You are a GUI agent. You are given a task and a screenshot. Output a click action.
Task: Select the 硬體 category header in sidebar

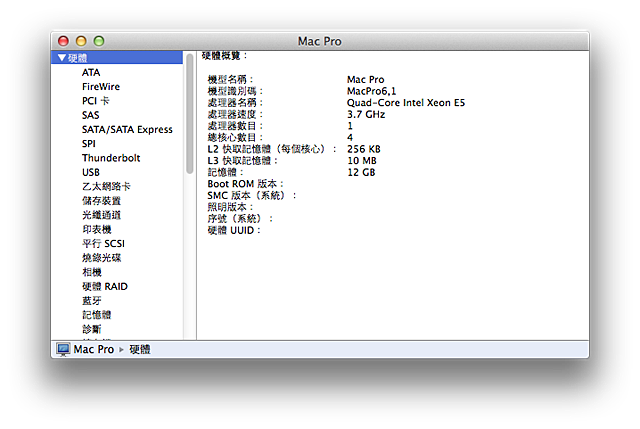point(117,58)
